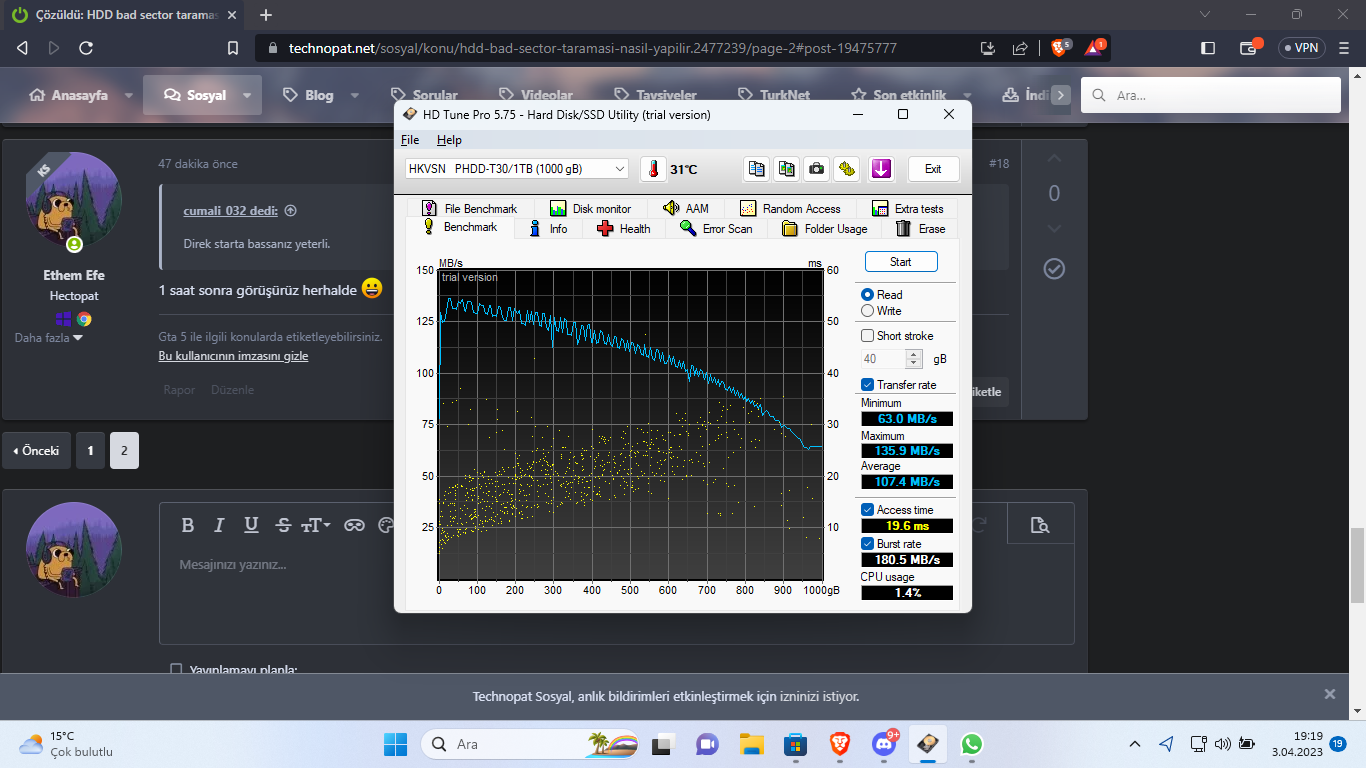Viewport: 1366px width, 768px height.
Task: Open the Extra tests tab
Action: pos(908,208)
